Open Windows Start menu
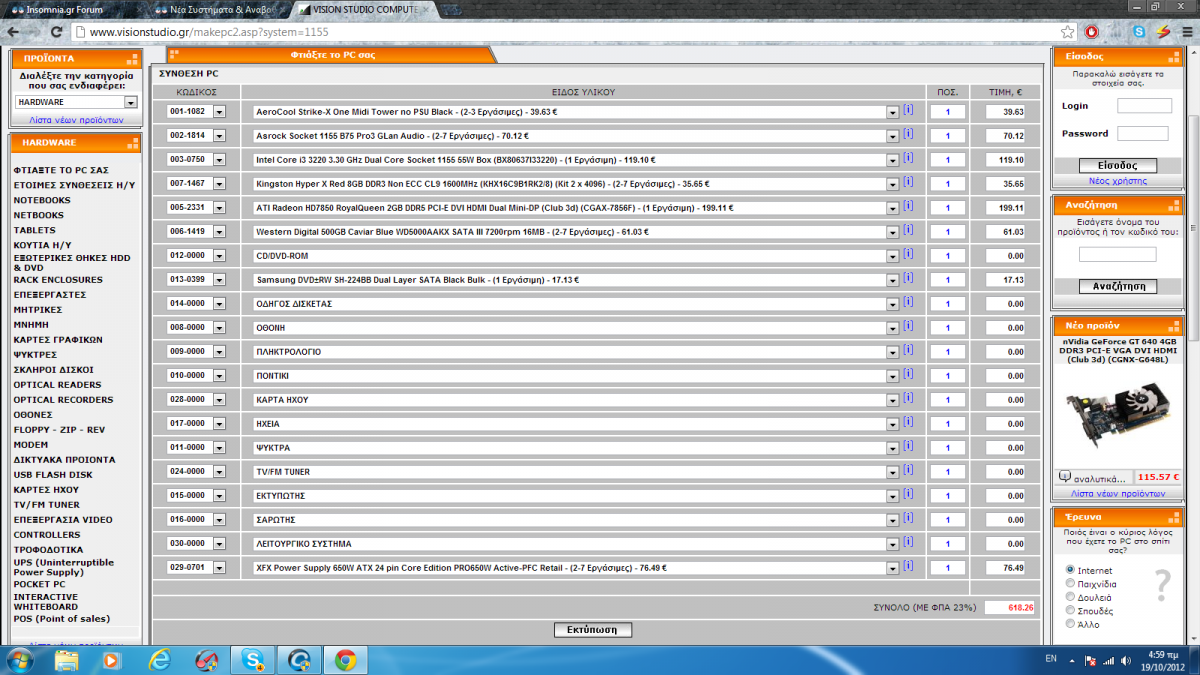The height and width of the screenshot is (675, 1200). click(x=21, y=660)
